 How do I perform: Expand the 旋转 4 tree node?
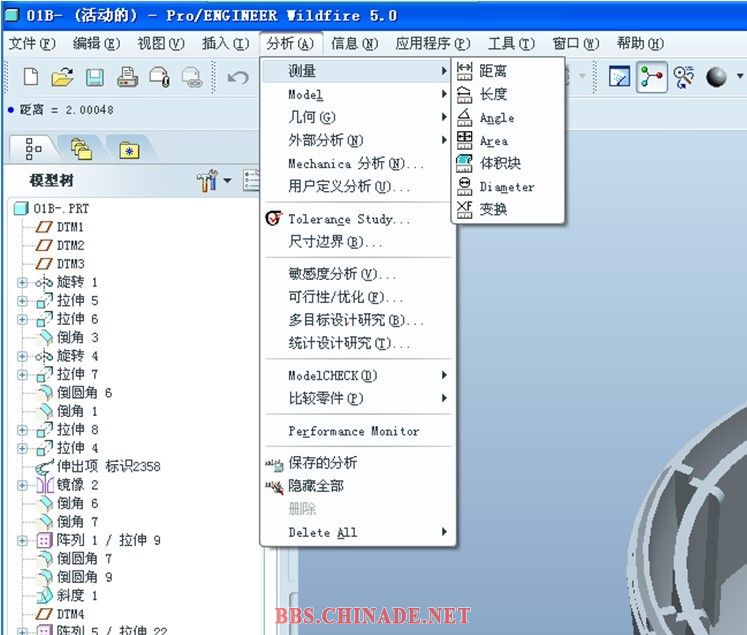click(22, 356)
